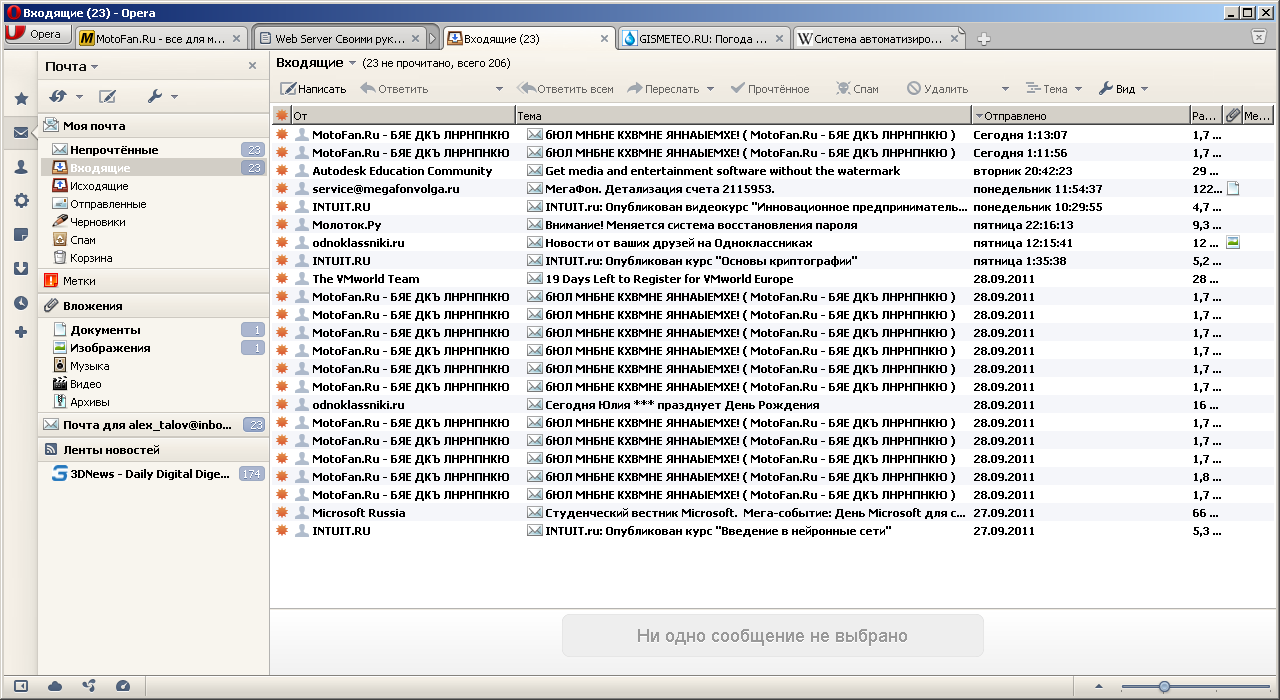Image resolution: width=1280 pixels, height=700 pixels.
Task: Click the Написать compose button
Action: tap(313, 89)
